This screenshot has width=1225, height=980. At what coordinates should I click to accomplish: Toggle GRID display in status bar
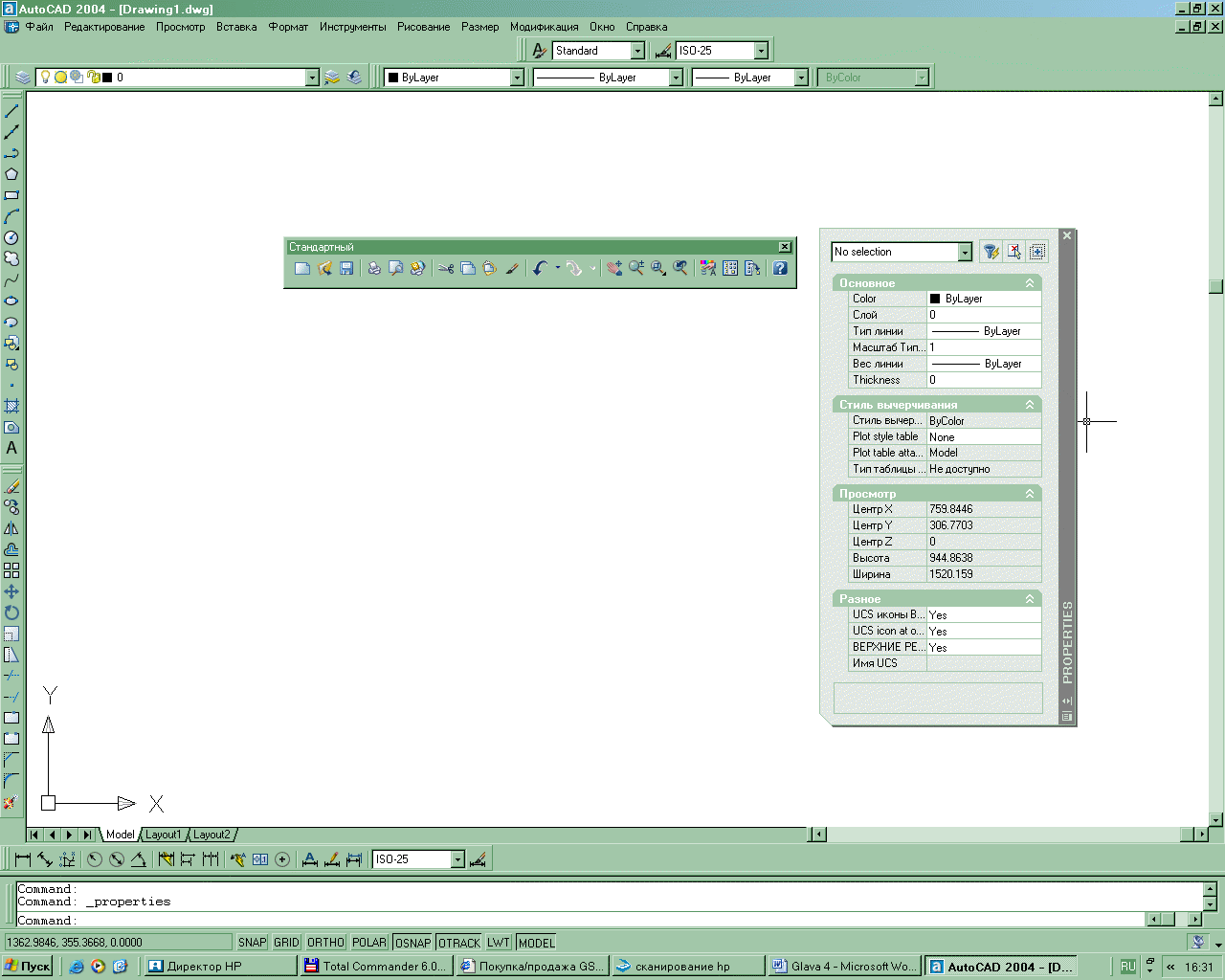[x=287, y=943]
